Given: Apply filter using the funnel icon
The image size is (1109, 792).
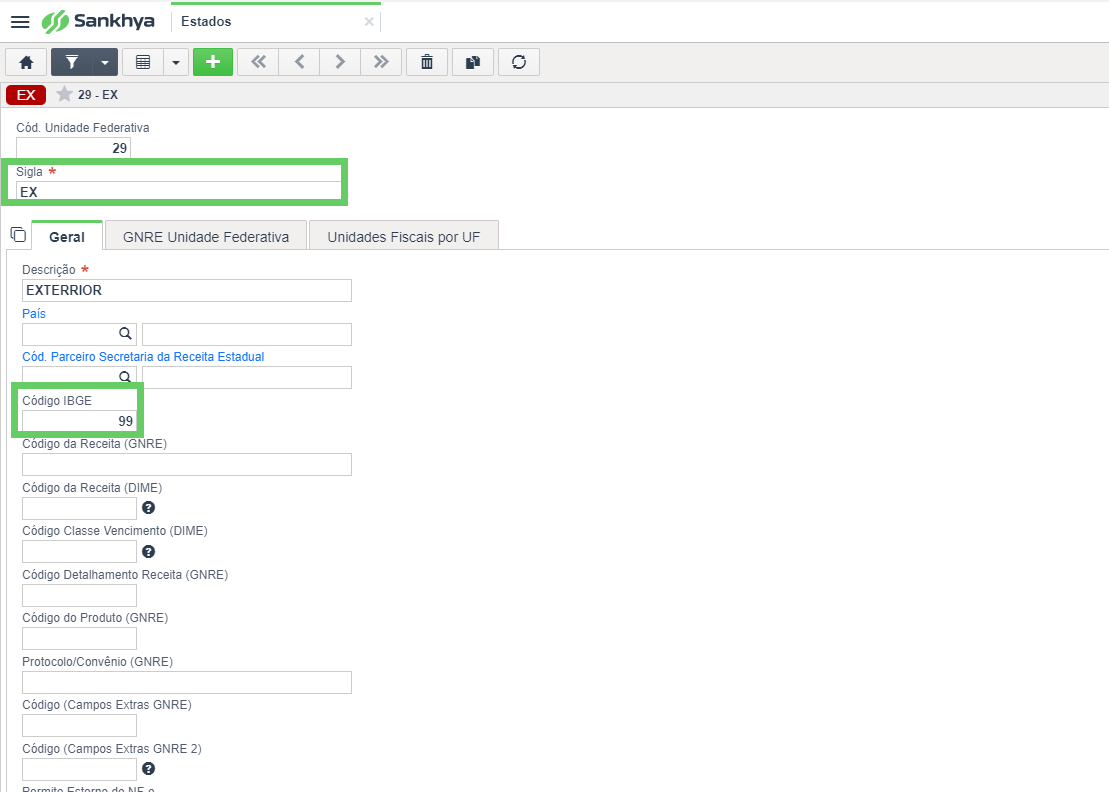Looking at the screenshot, I should (x=71, y=62).
